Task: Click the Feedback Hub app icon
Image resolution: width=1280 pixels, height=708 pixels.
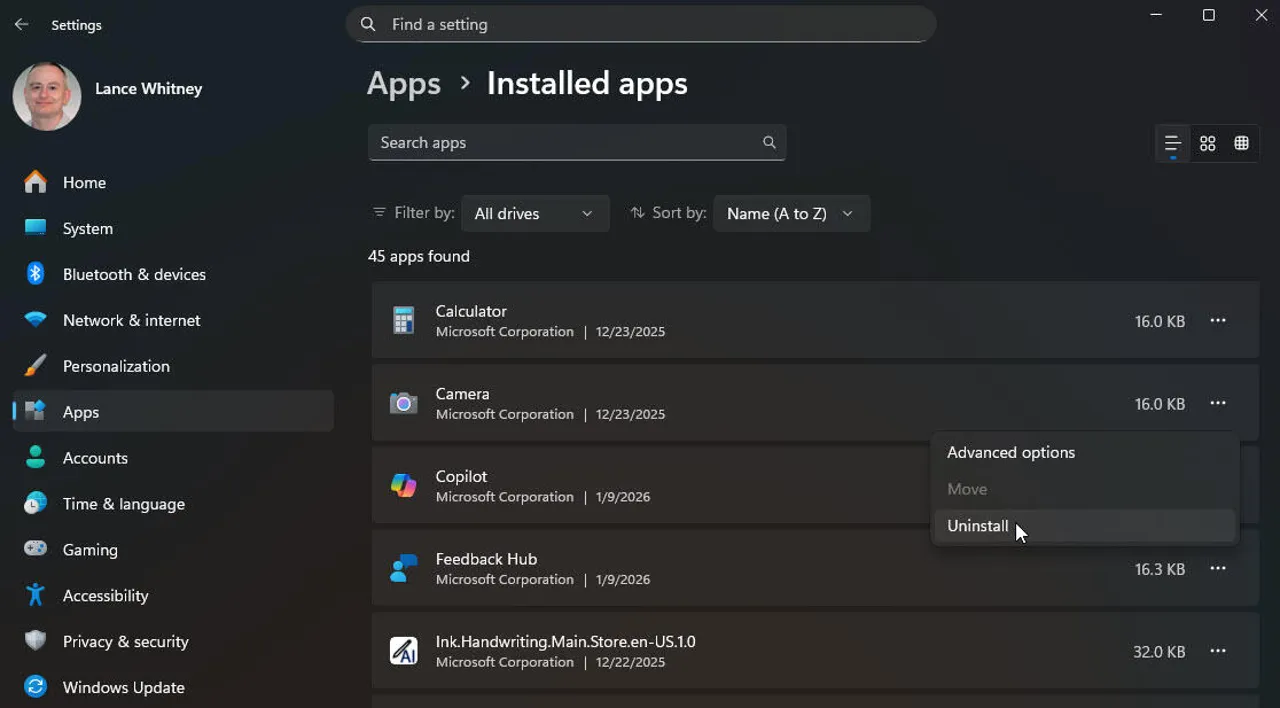Action: click(x=403, y=568)
